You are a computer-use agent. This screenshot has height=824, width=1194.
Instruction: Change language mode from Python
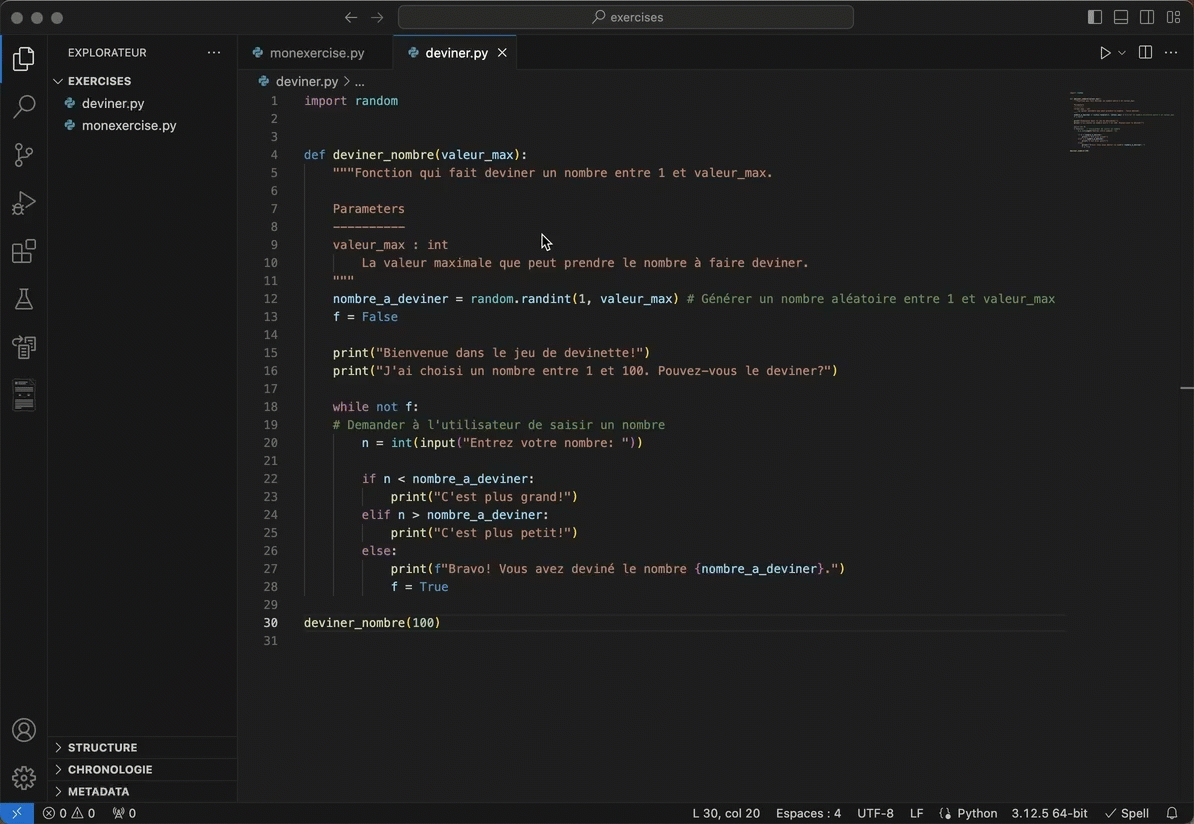pos(977,813)
